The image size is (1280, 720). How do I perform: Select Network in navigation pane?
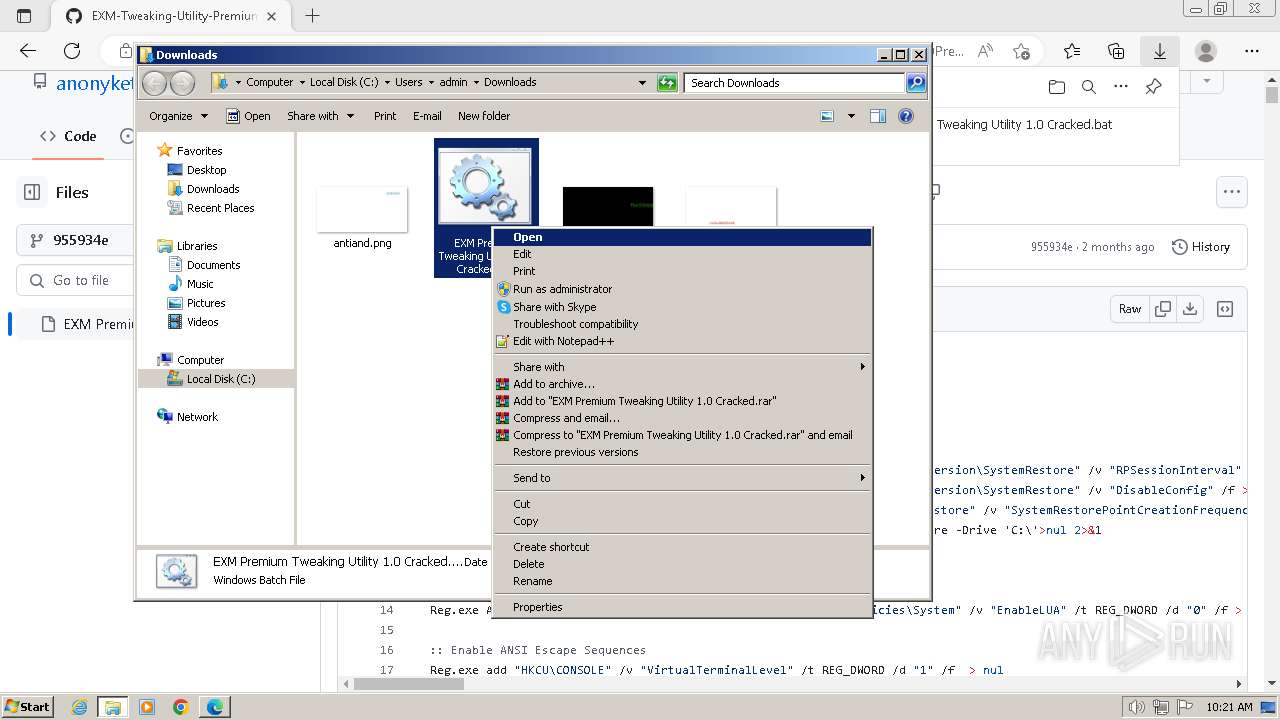tap(196, 417)
